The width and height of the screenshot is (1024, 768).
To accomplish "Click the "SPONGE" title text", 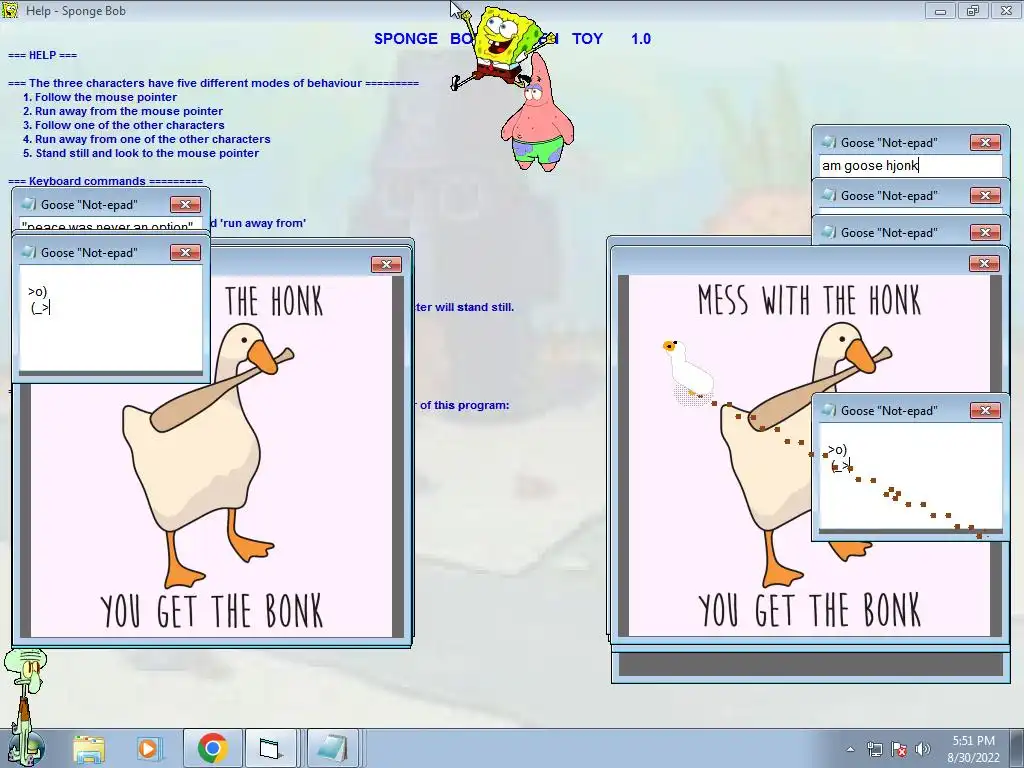I will [406, 39].
